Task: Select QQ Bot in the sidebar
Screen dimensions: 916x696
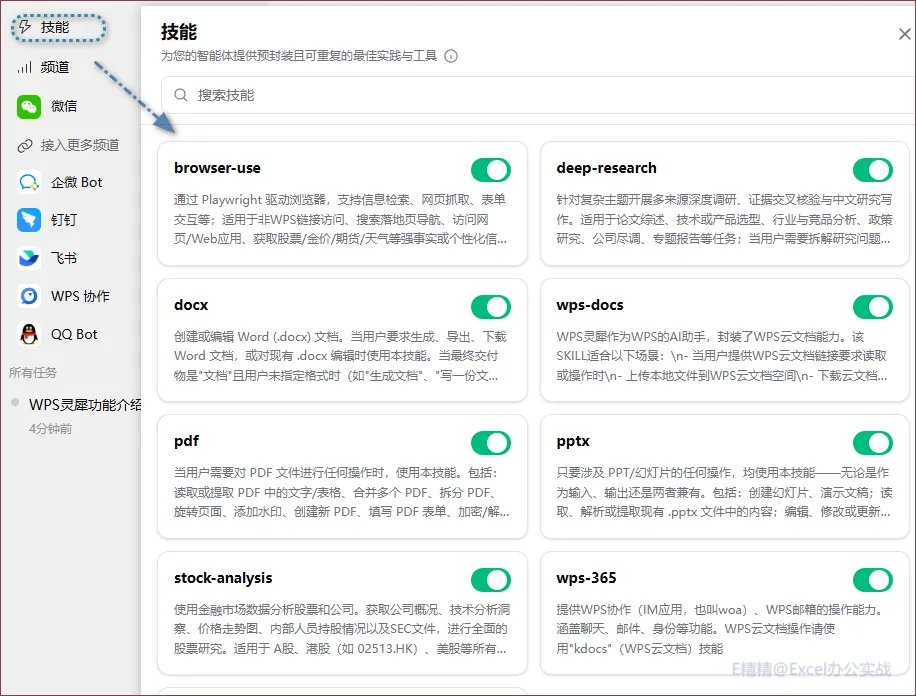Action: pos(74,334)
